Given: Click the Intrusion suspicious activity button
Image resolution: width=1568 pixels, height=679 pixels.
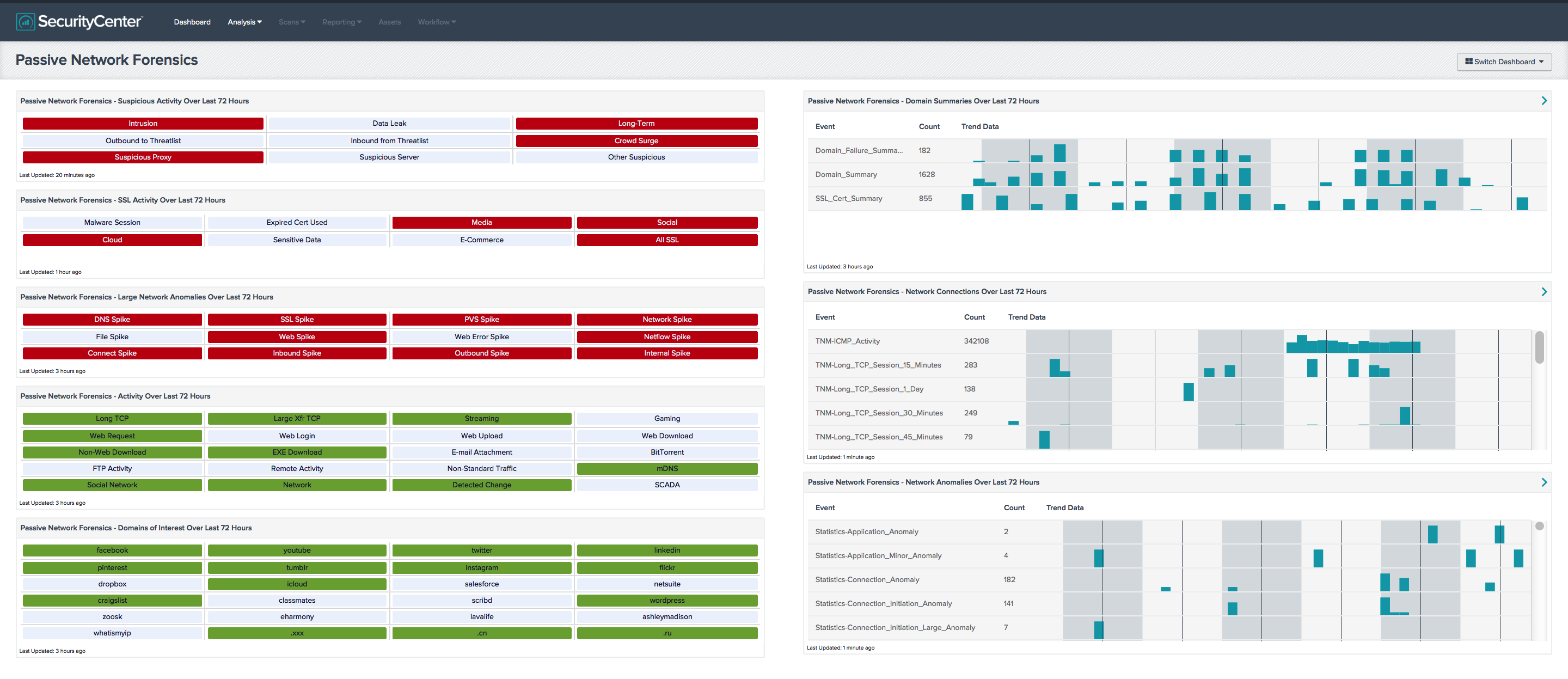Looking at the screenshot, I should point(143,122).
